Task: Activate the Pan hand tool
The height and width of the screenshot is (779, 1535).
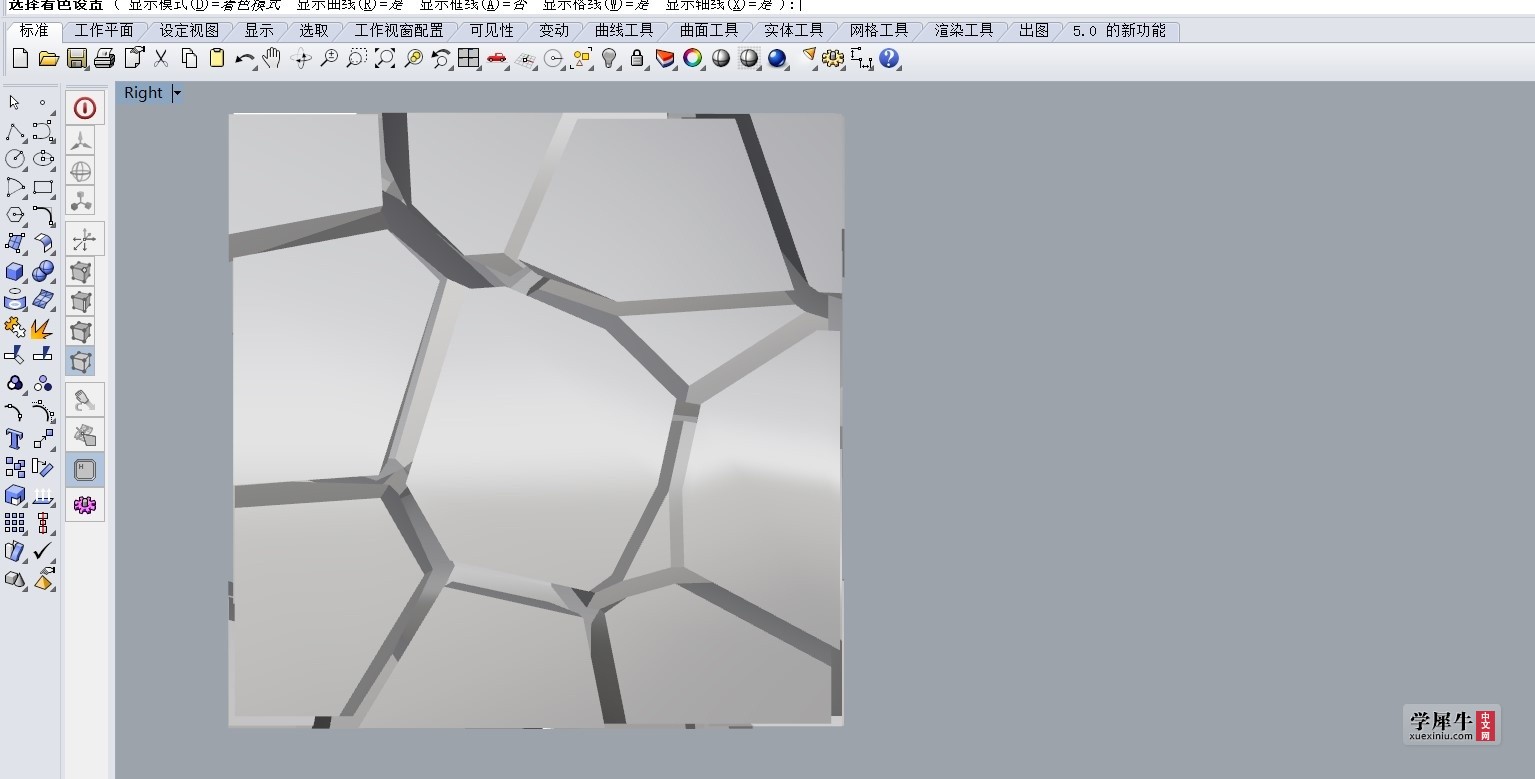Action: click(x=272, y=59)
